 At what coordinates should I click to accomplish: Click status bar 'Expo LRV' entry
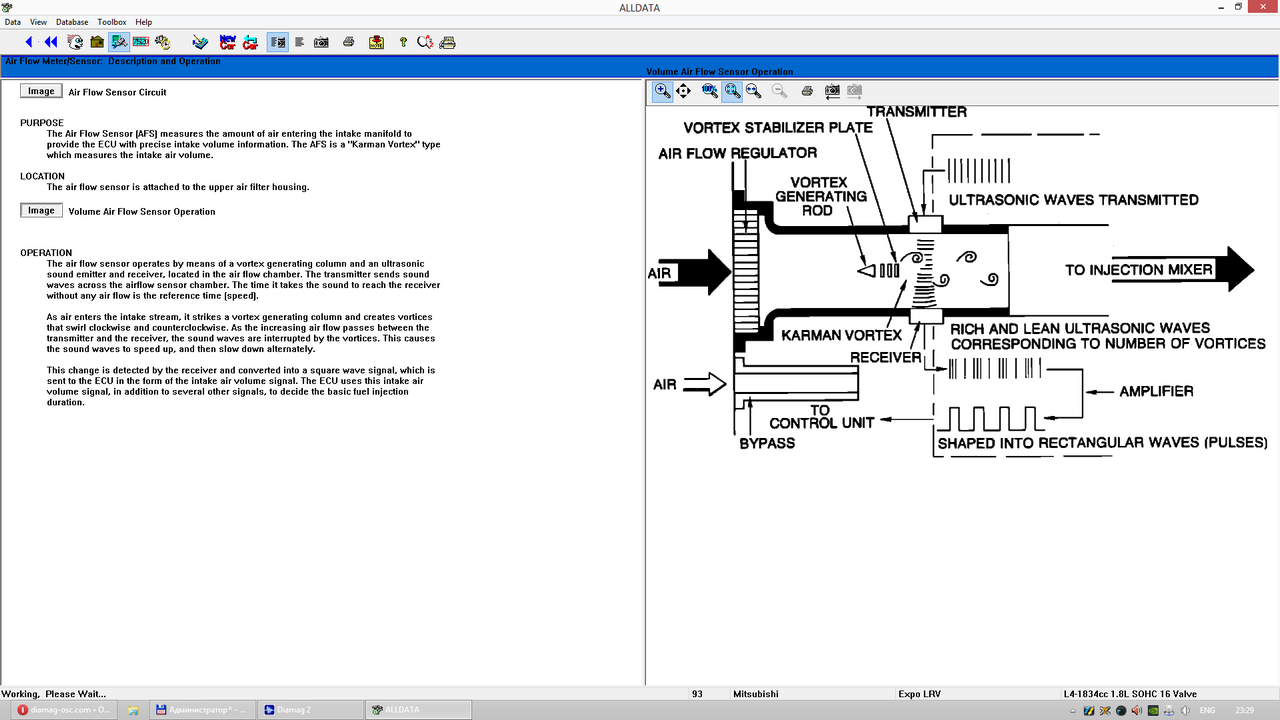919,694
